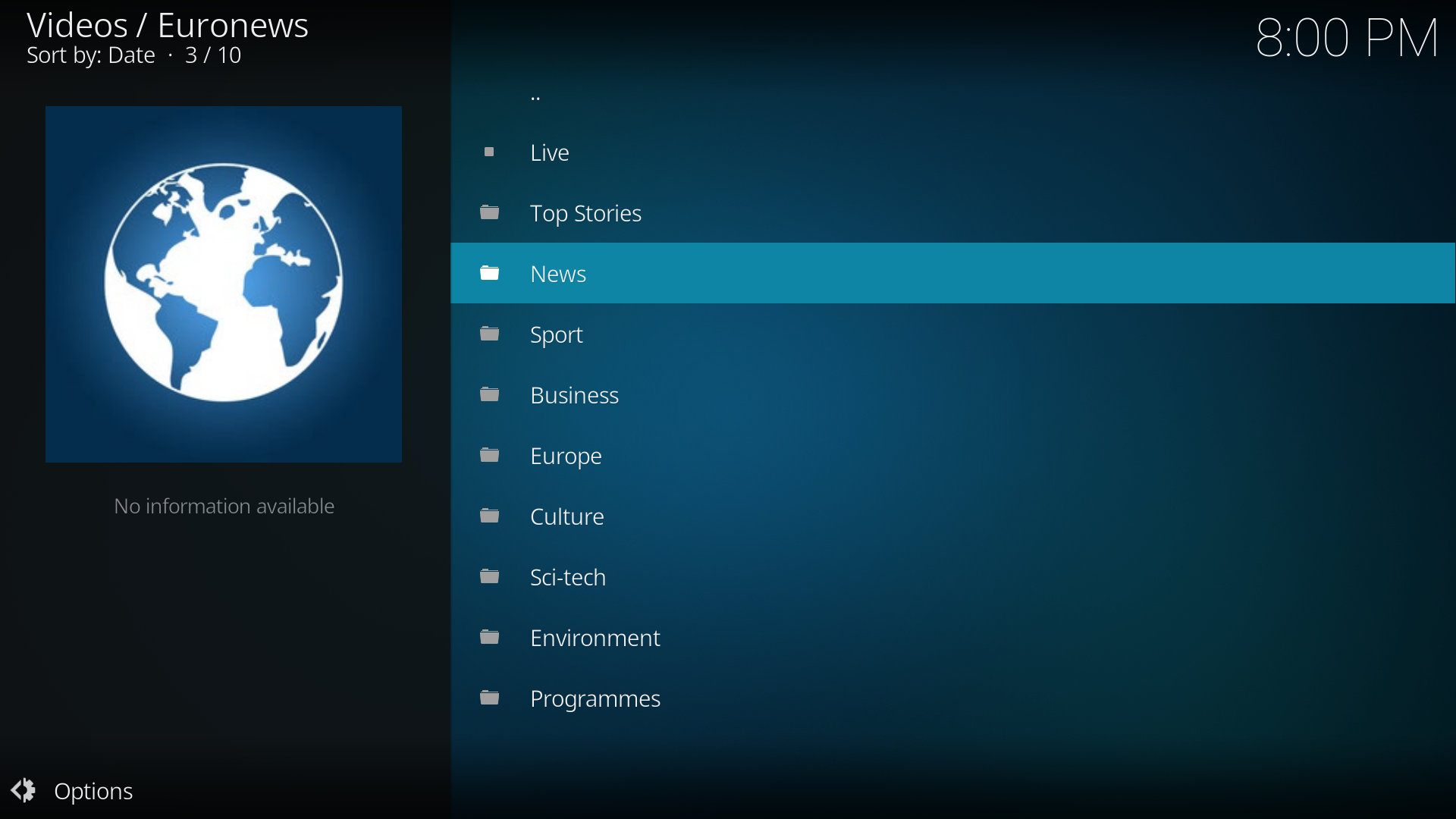Go up via the '..' parent entry
This screenshot has height=819, width=1456.
click(x=535, y=96)
